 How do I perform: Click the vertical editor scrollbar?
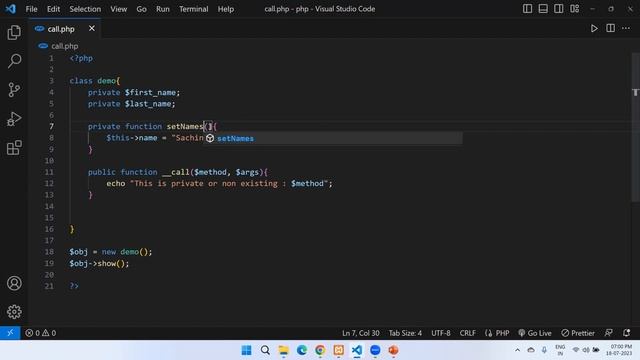[635, 127]
